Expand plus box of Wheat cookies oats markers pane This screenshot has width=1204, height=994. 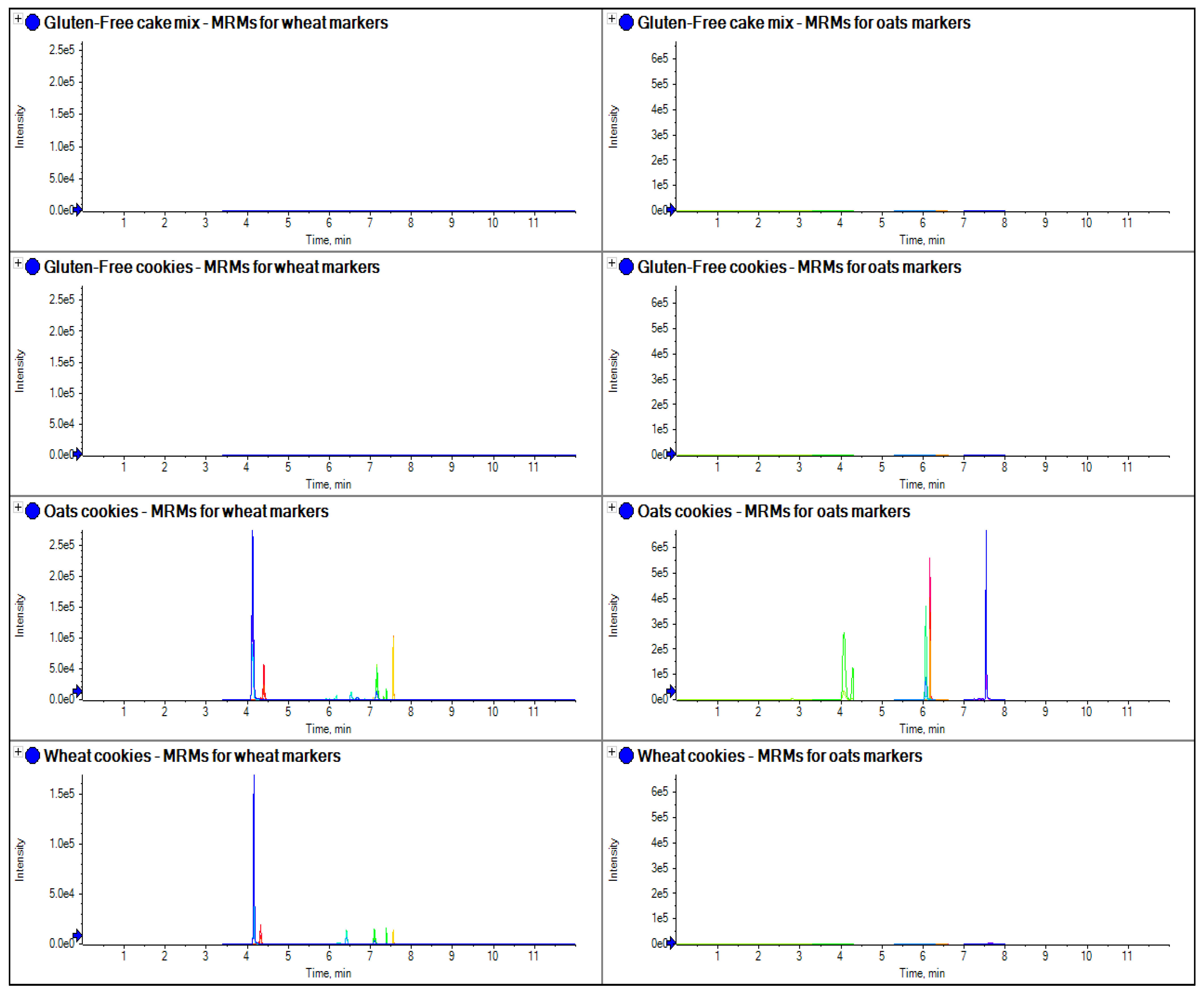click(612, 752)
